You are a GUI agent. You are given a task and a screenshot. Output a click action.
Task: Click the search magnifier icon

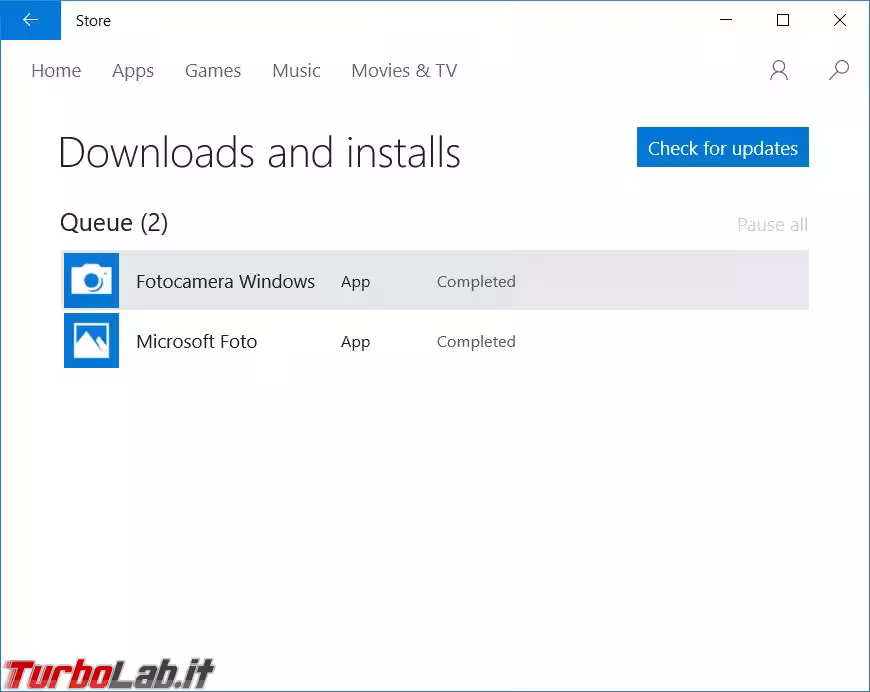(839, 70)
